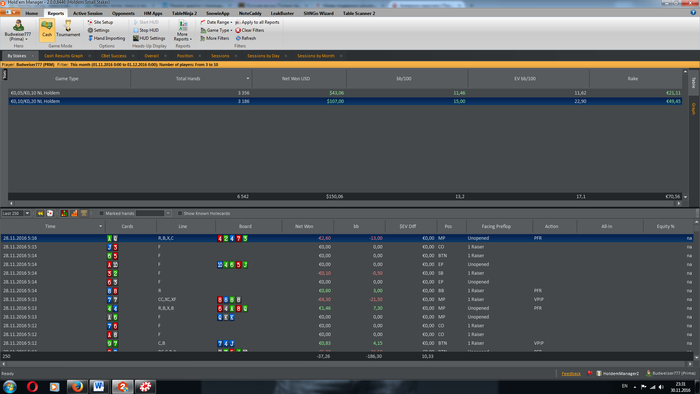Image resolution: width=700 pixels, height=394 pixels.
Task: Switch to the side Graph view tab
Action: [x=694, y=108]
